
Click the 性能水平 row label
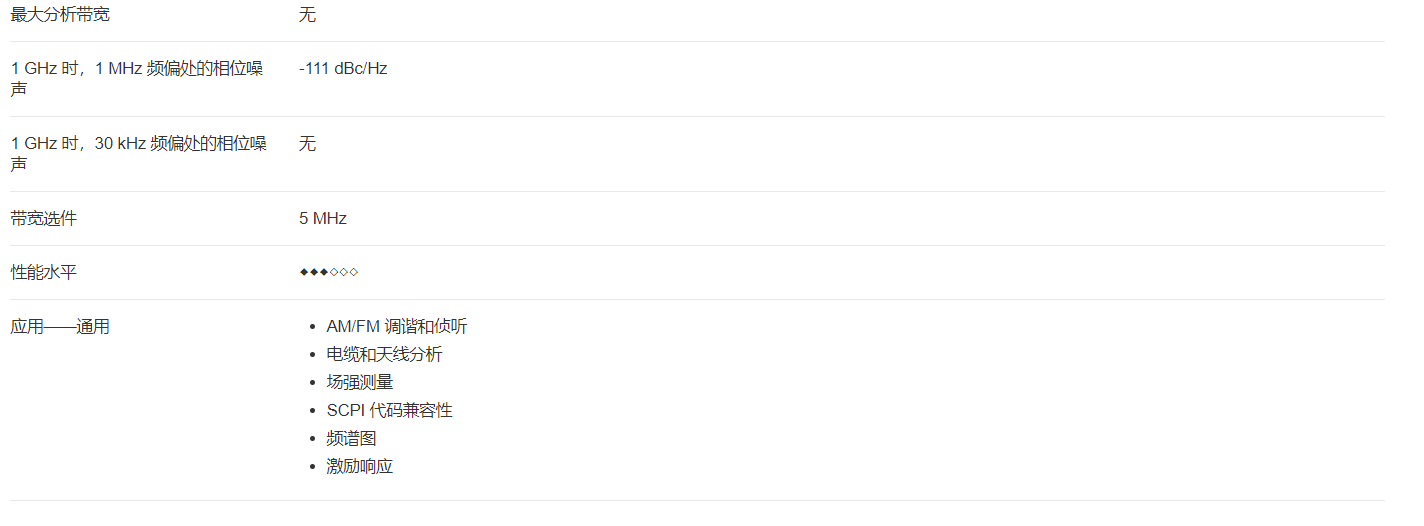pyautogui.click(x=43, y=272)
